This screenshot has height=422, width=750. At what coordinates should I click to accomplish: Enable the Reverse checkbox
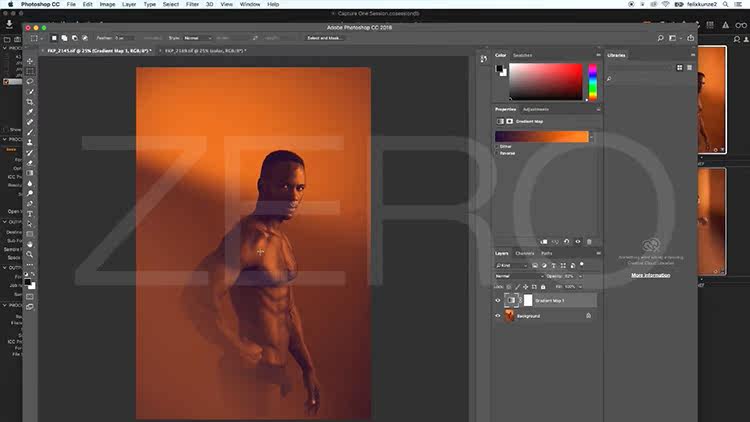497,153
